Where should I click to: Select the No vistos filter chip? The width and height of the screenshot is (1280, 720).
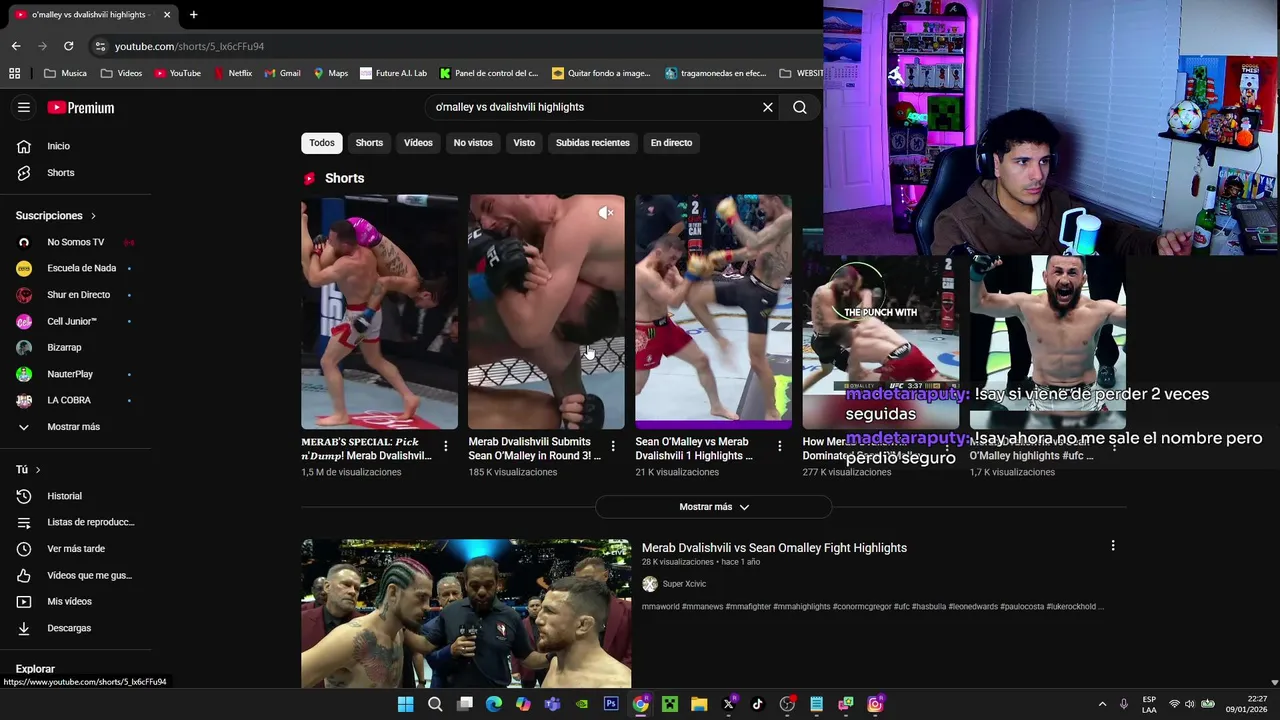(x=473, y=143)
